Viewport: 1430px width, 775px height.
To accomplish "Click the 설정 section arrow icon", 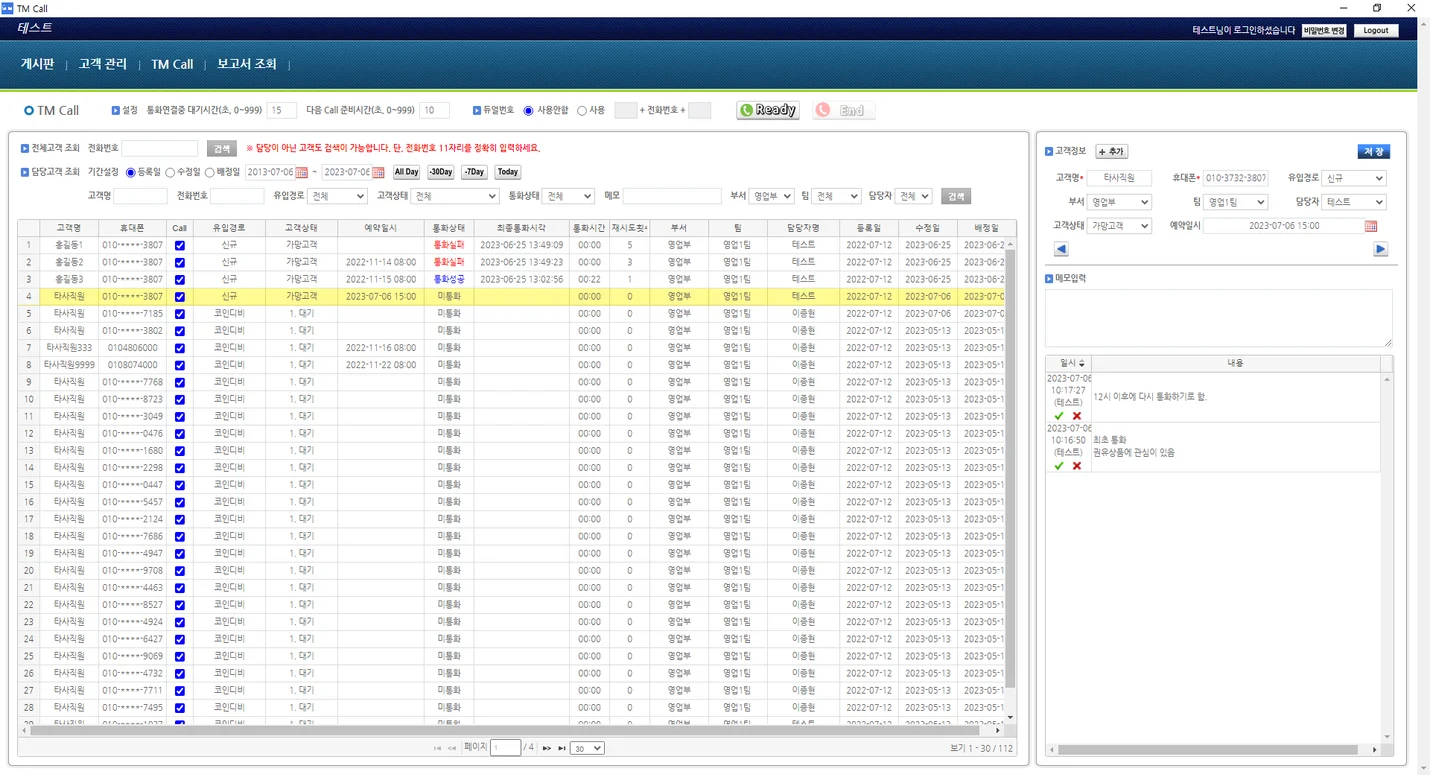I will 115,110.
